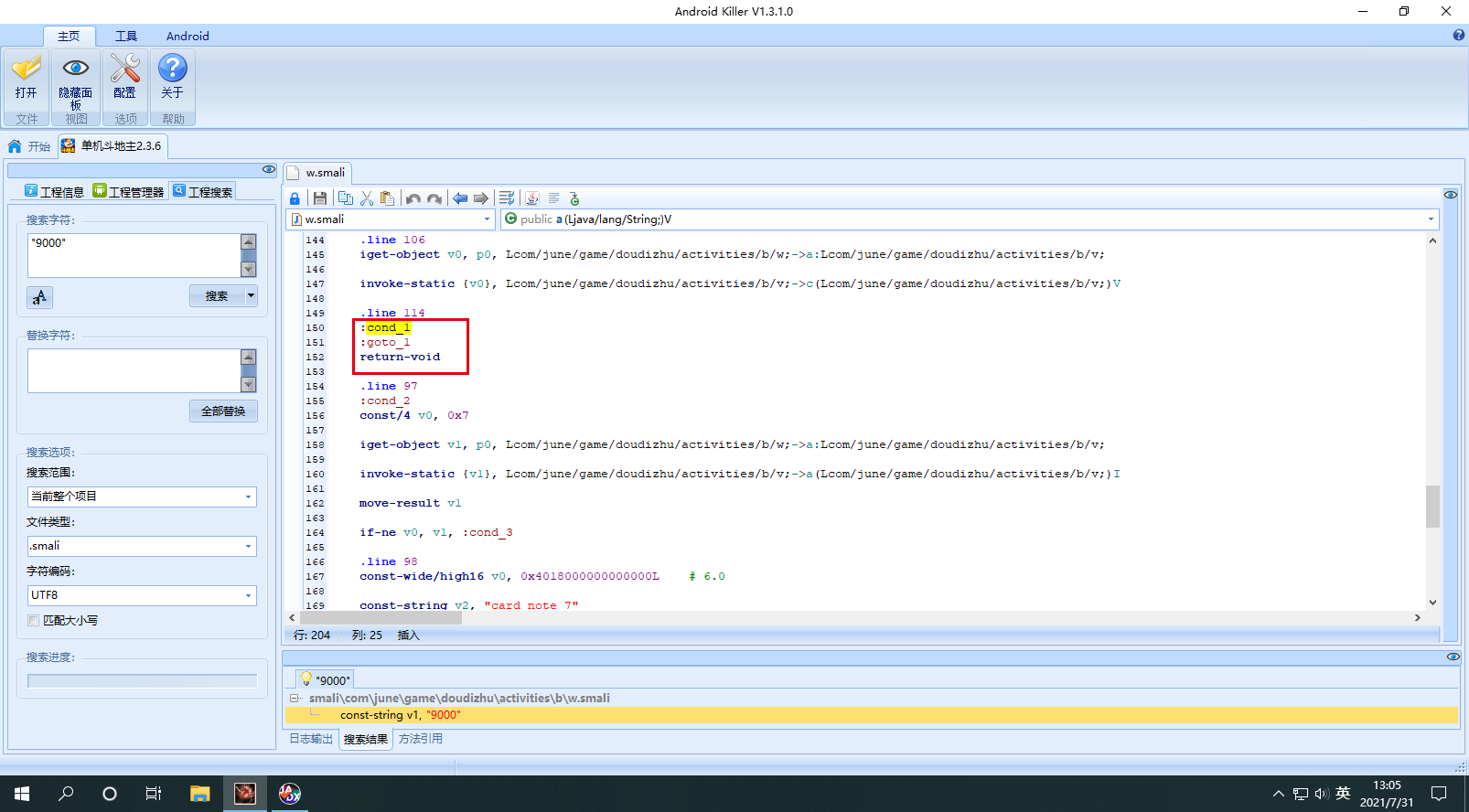Toggle bottom output panel visibility eye
The width and height of the screenshot is (1469, 812).
1453,657
